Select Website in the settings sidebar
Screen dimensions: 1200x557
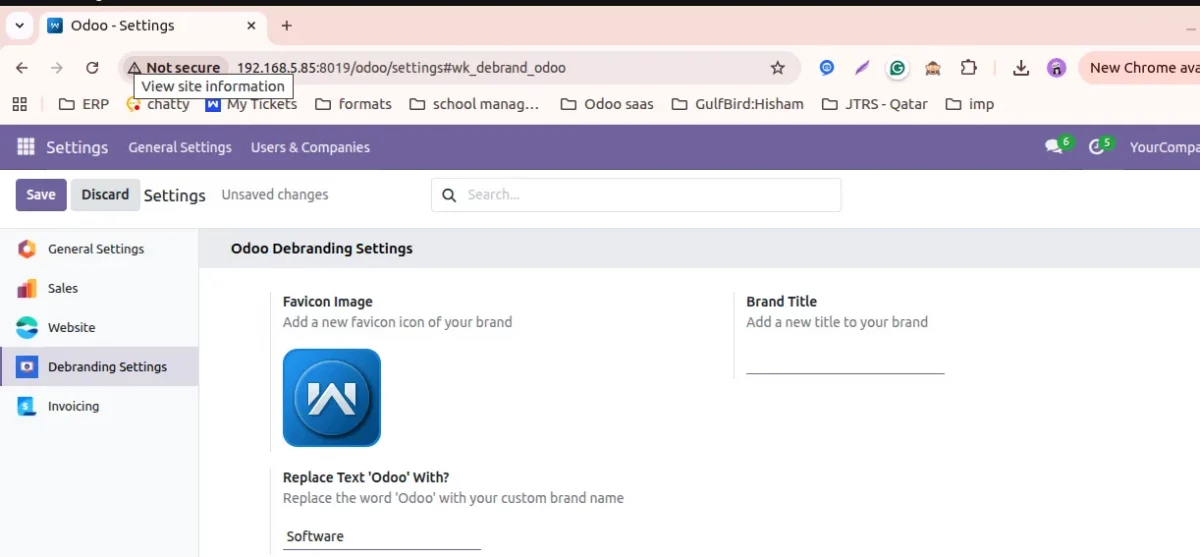tap(99, 327)
